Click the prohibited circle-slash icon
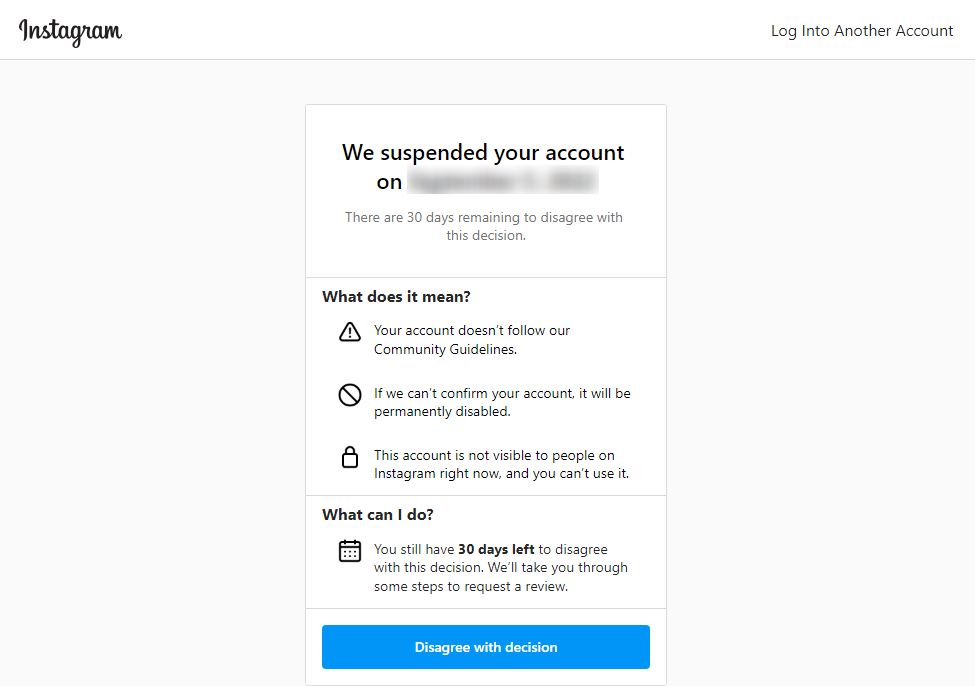Viewport: 975px width, 686px height. tap(349, 395)
